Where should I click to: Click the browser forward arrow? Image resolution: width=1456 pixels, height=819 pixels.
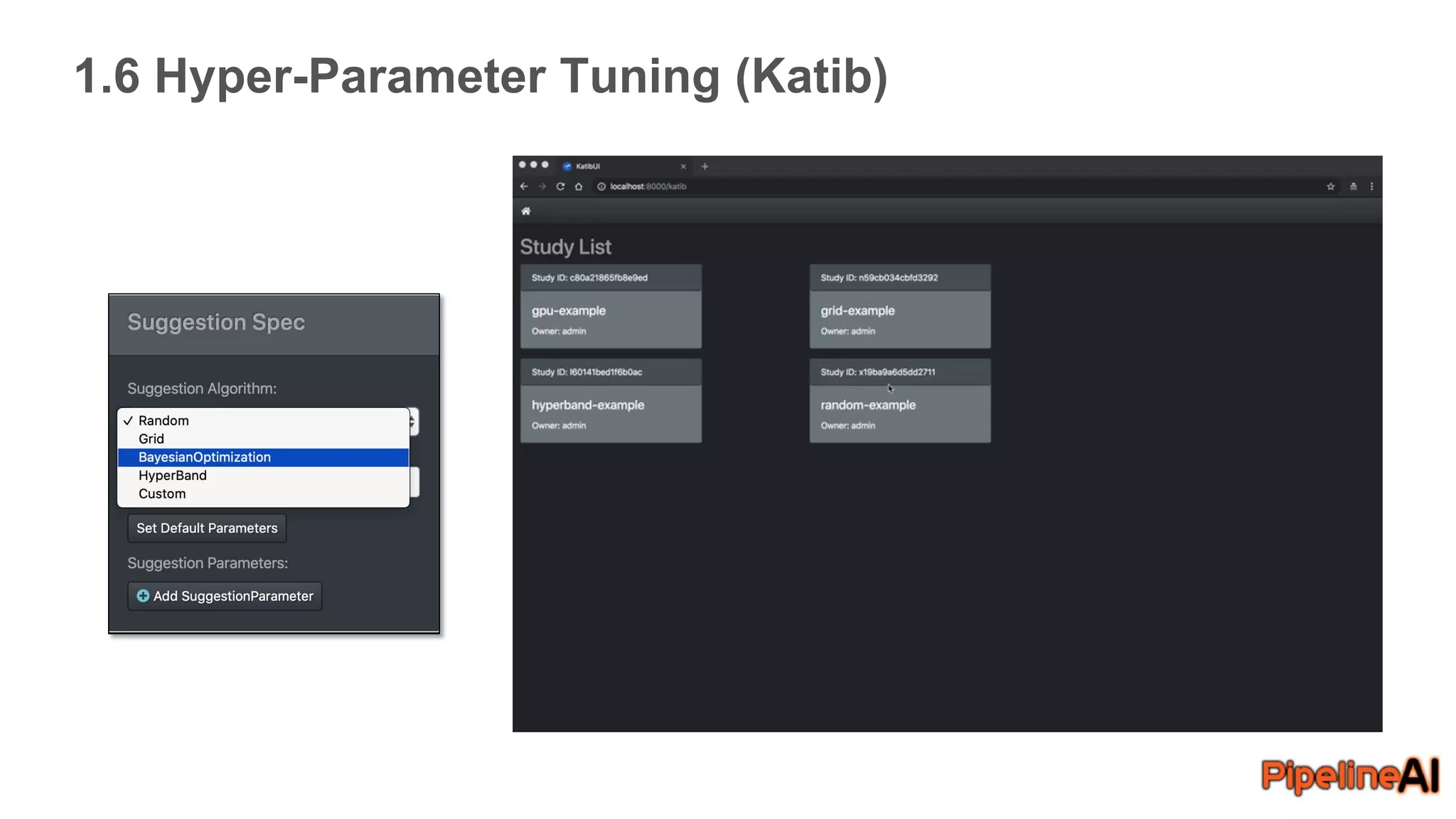(x=542, y=186)
